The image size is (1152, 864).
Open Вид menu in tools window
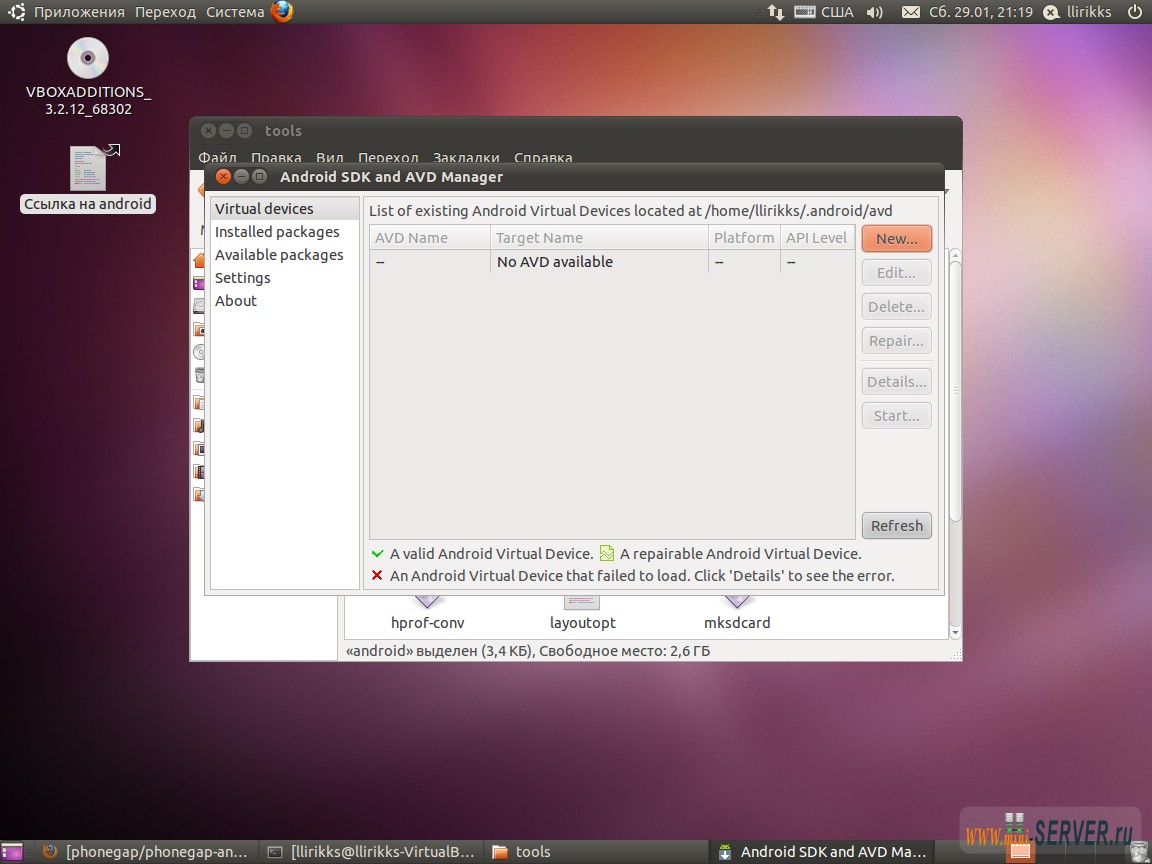(x=330, y=158)
